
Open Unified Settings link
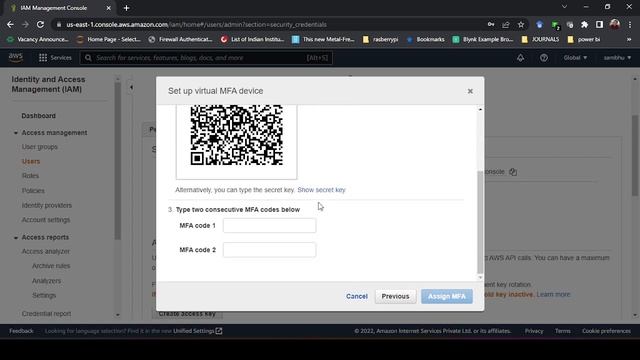[x=198, y=331]
